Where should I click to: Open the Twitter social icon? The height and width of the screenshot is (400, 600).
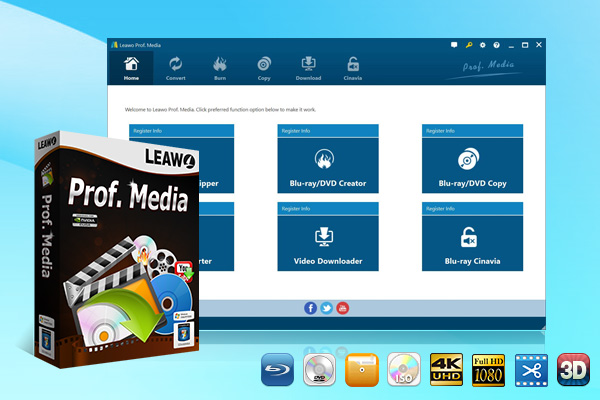tap(326, 308)
